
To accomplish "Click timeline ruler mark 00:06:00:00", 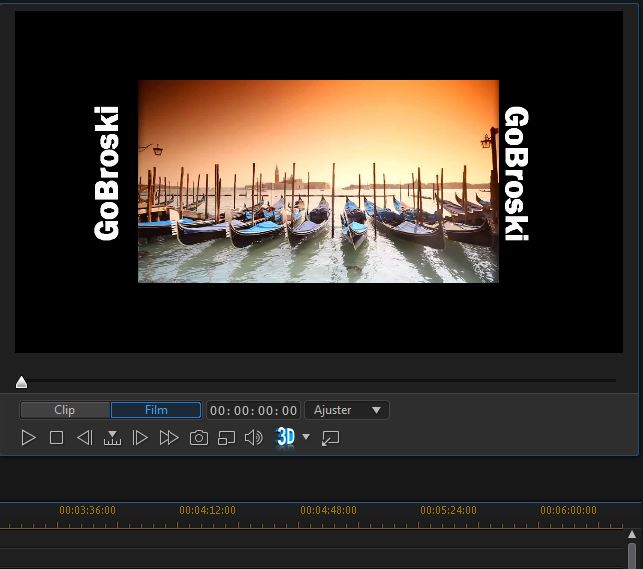I will pos(568,510).
